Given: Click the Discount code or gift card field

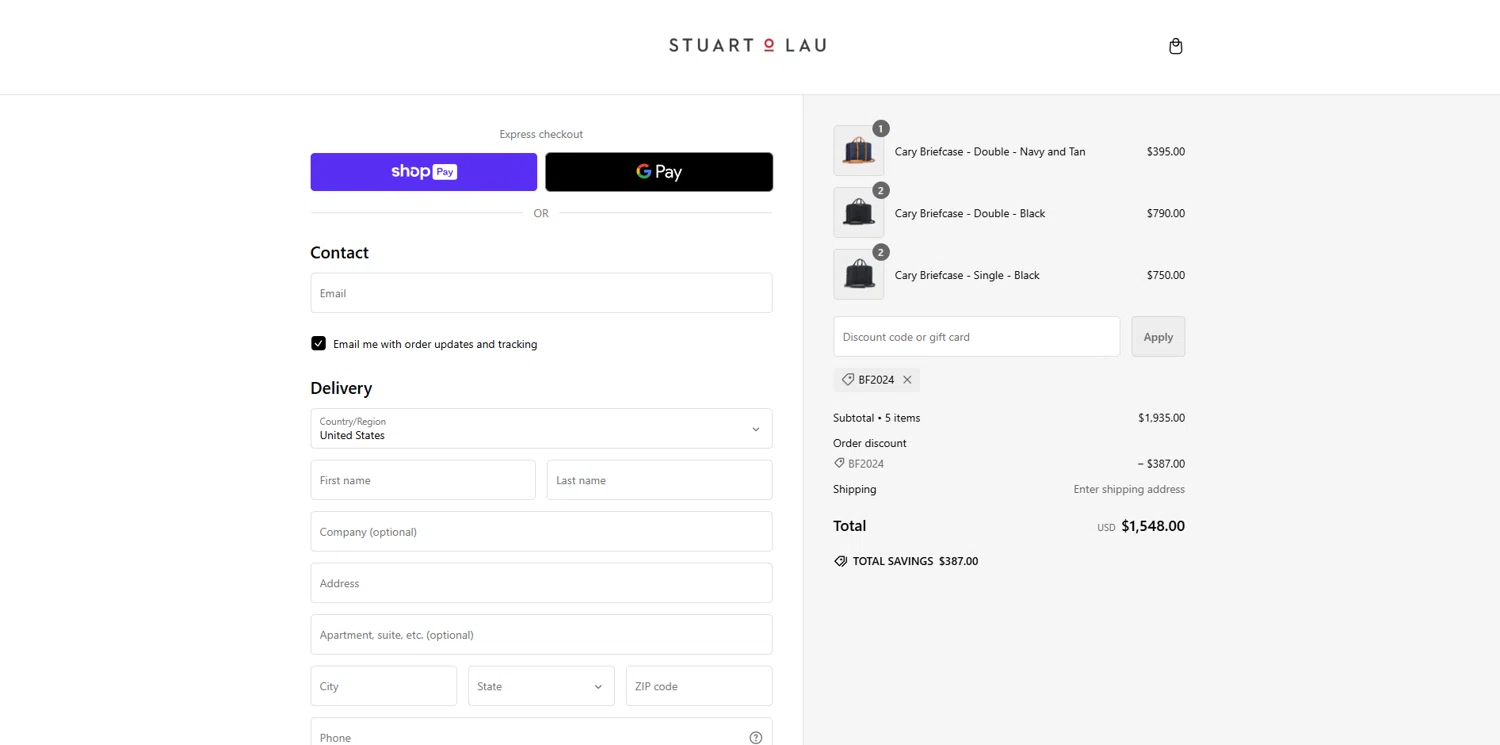Looking at the screenshot, I should (x=976, y=337).
